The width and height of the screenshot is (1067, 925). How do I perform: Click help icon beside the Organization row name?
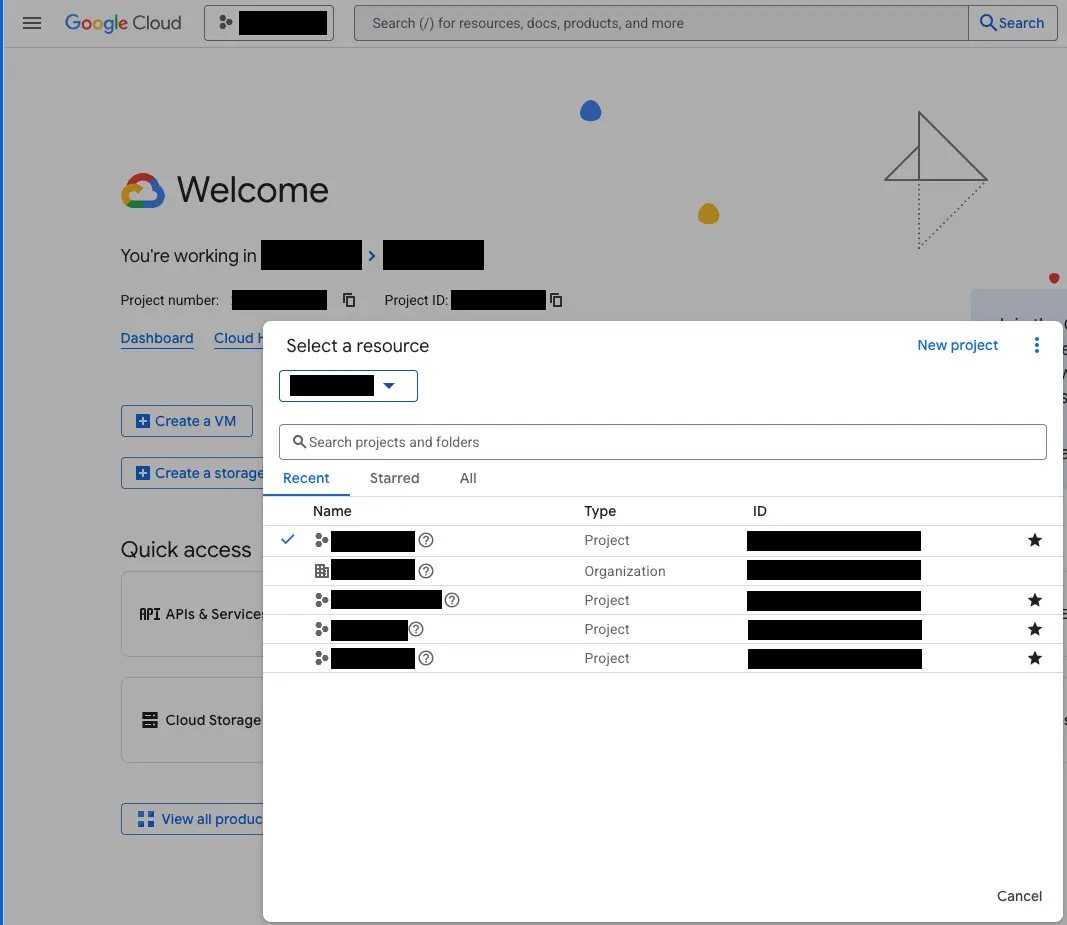(x=426, y=571)
